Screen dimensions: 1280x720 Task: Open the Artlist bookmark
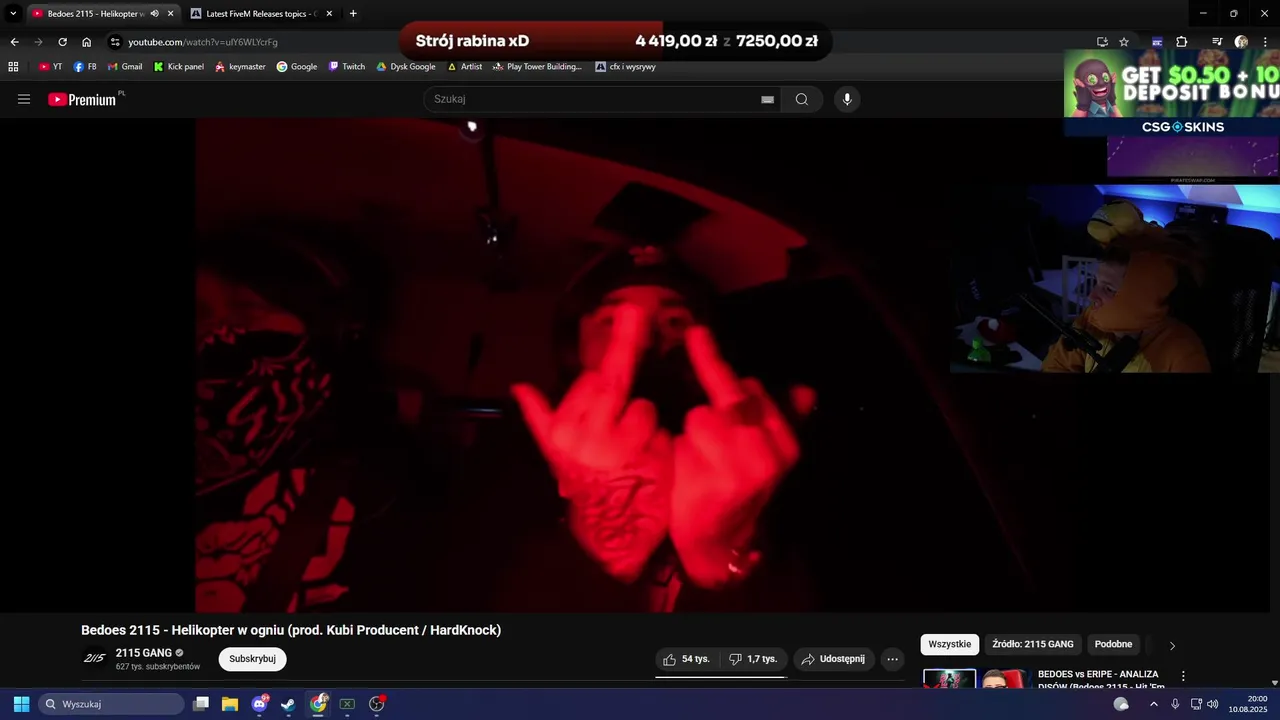click(464, 67)
